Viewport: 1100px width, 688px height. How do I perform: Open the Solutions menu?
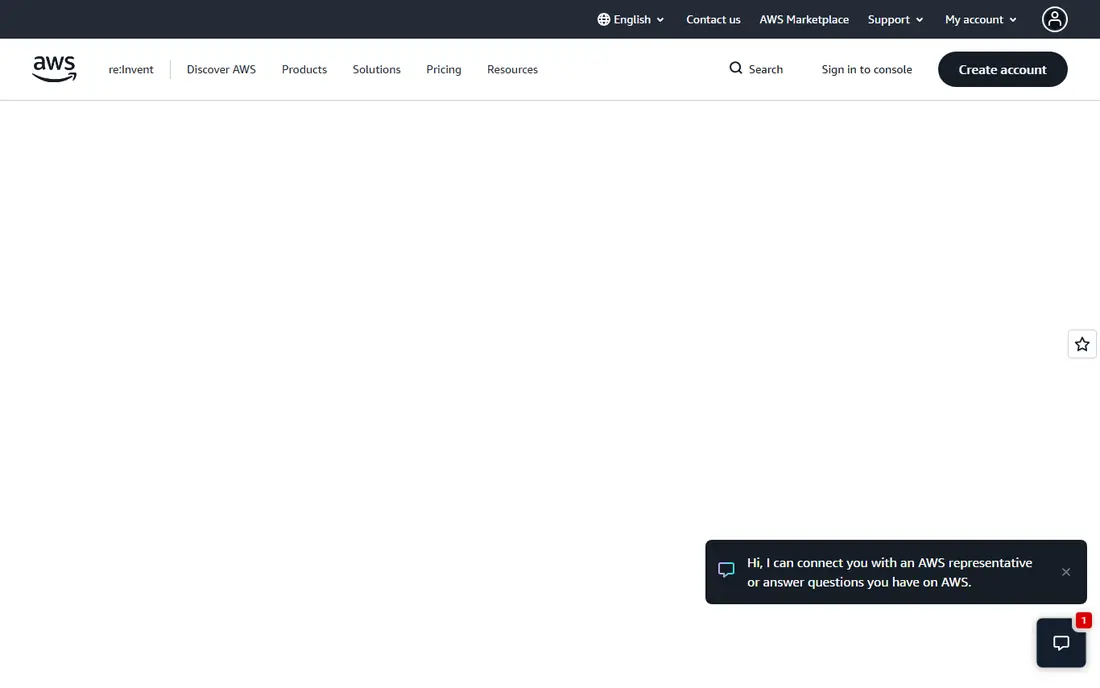pos(377,69)
